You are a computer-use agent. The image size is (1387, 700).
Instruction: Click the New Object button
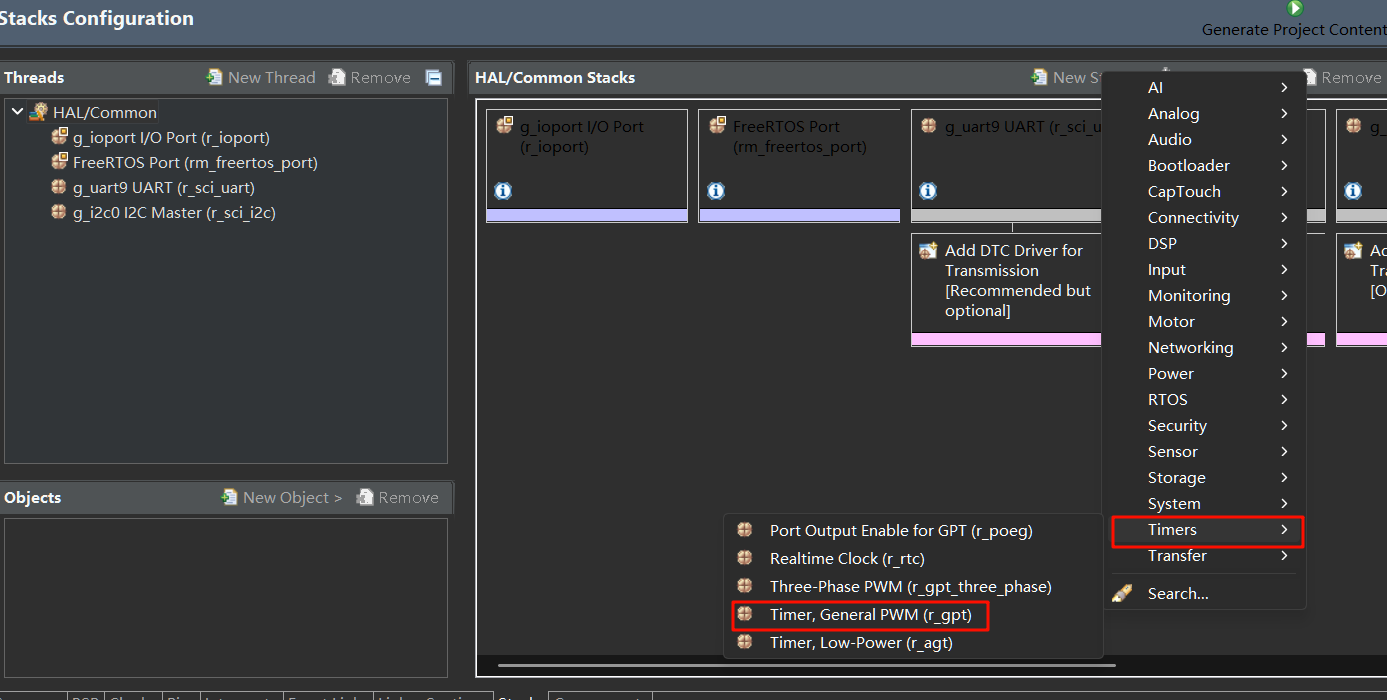[x=282, y=497]
